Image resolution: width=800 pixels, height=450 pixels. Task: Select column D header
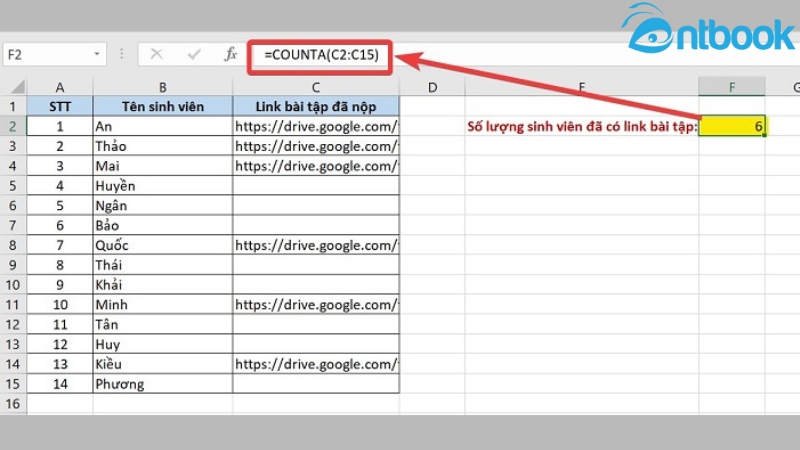point(432,87)
